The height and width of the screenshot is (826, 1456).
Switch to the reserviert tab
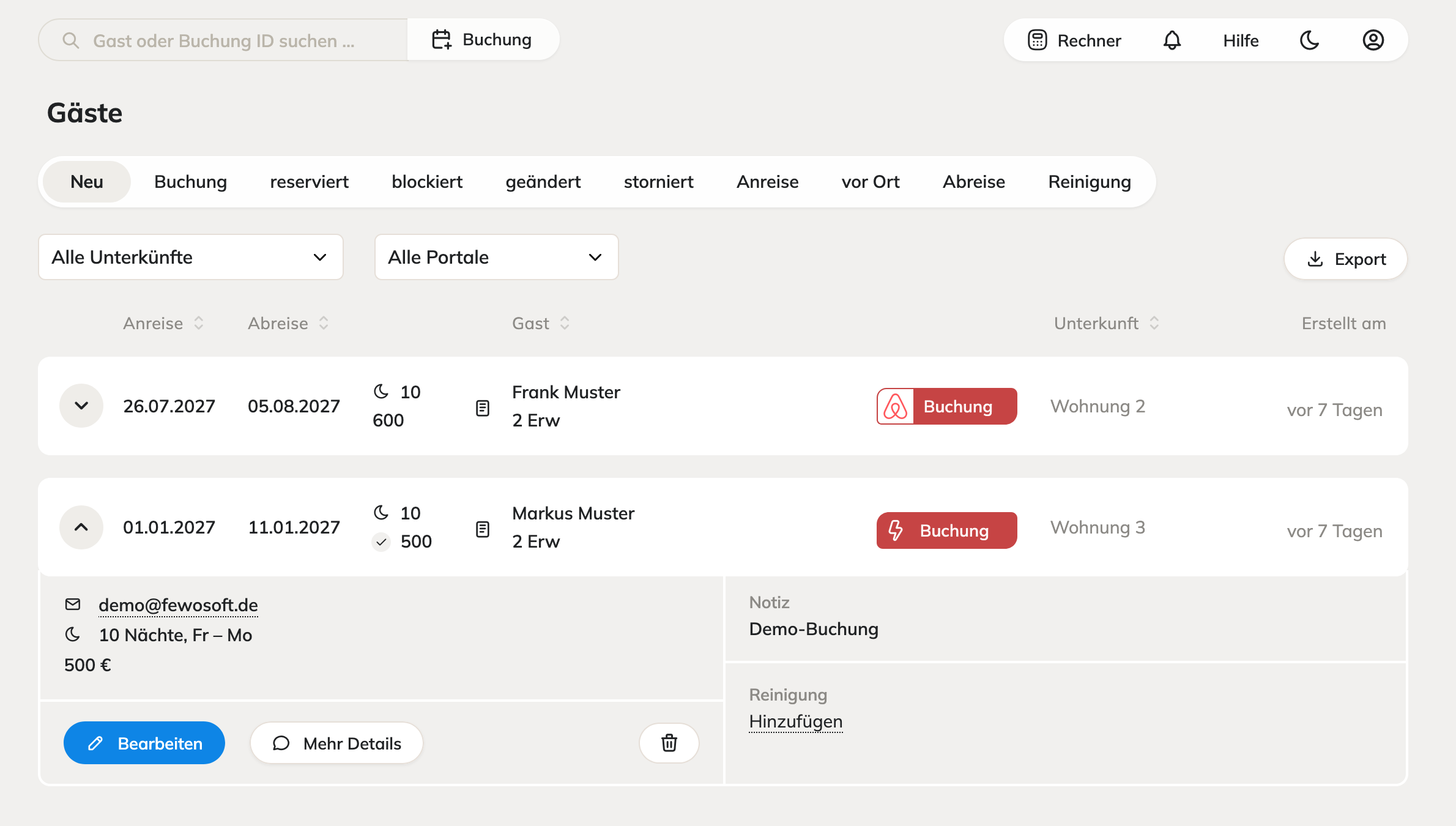pos(309,182)
